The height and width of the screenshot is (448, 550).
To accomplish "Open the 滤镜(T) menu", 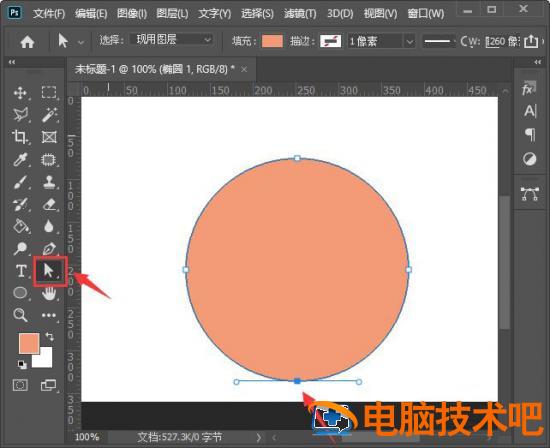I will click(300, 14).
